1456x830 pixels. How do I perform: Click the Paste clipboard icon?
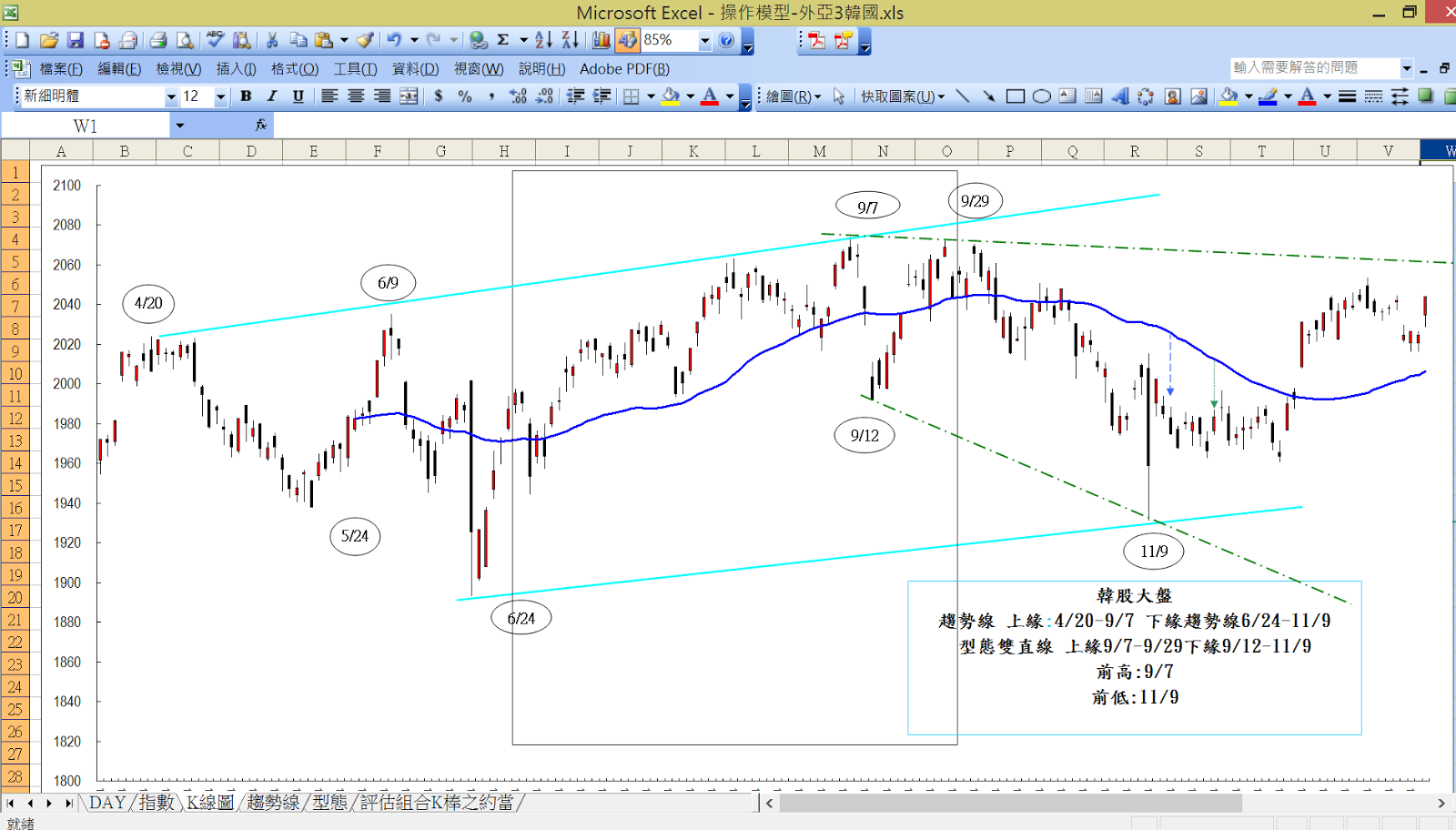(x=324, y=40)
